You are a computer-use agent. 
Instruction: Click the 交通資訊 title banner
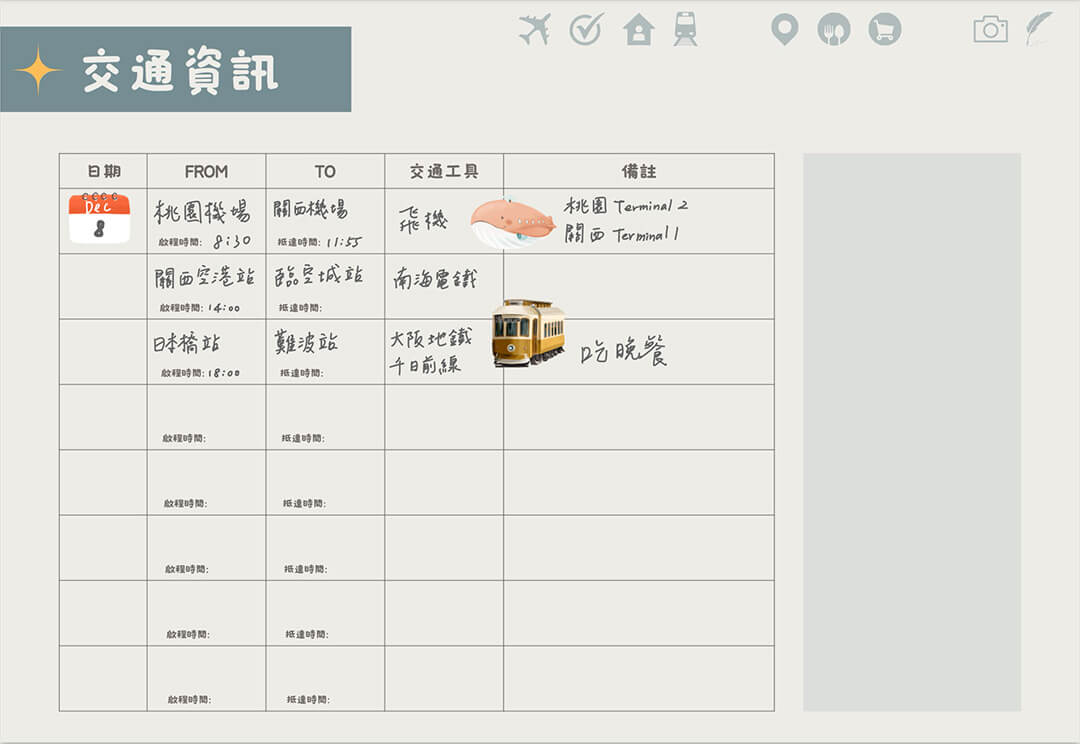click(175, 70)
